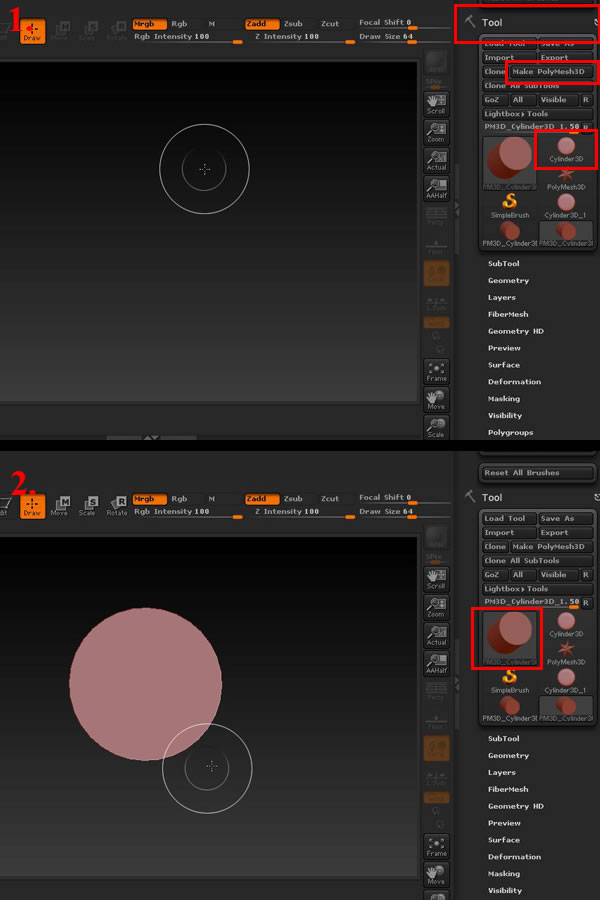Expand the FiberMesh subpalette in step 1 screenshot
The height and width of the screenshot is (900, 600).
[x=508, y=315]
